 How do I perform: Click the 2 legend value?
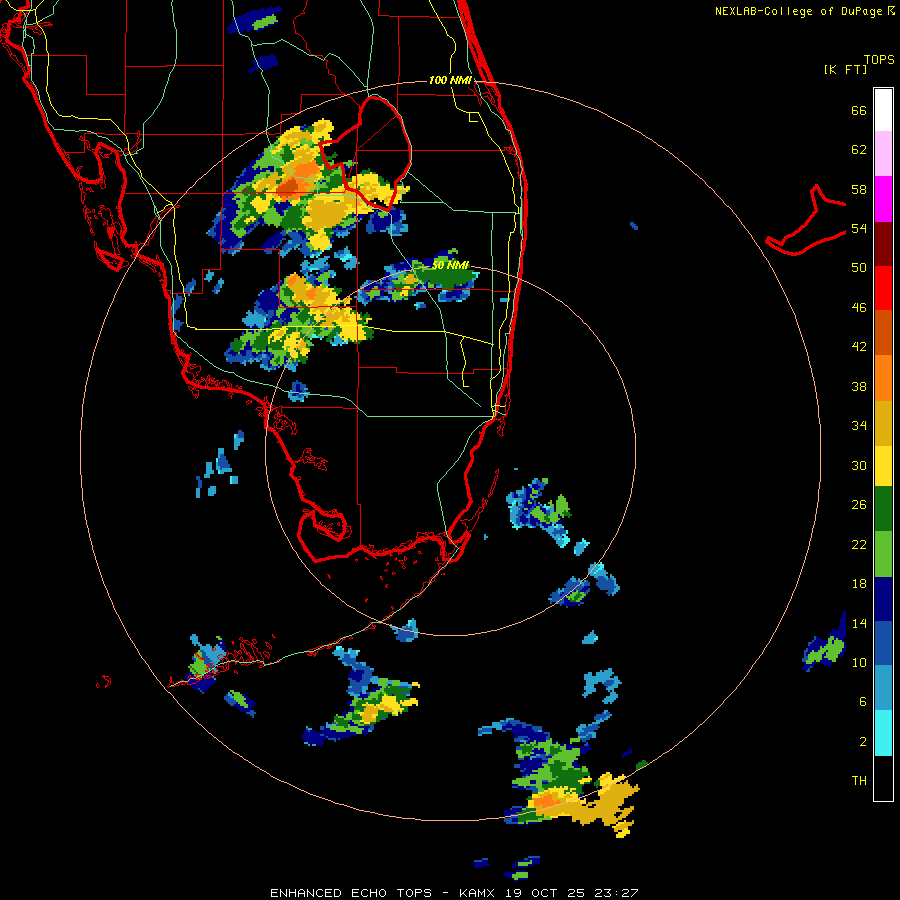[863, 741]
